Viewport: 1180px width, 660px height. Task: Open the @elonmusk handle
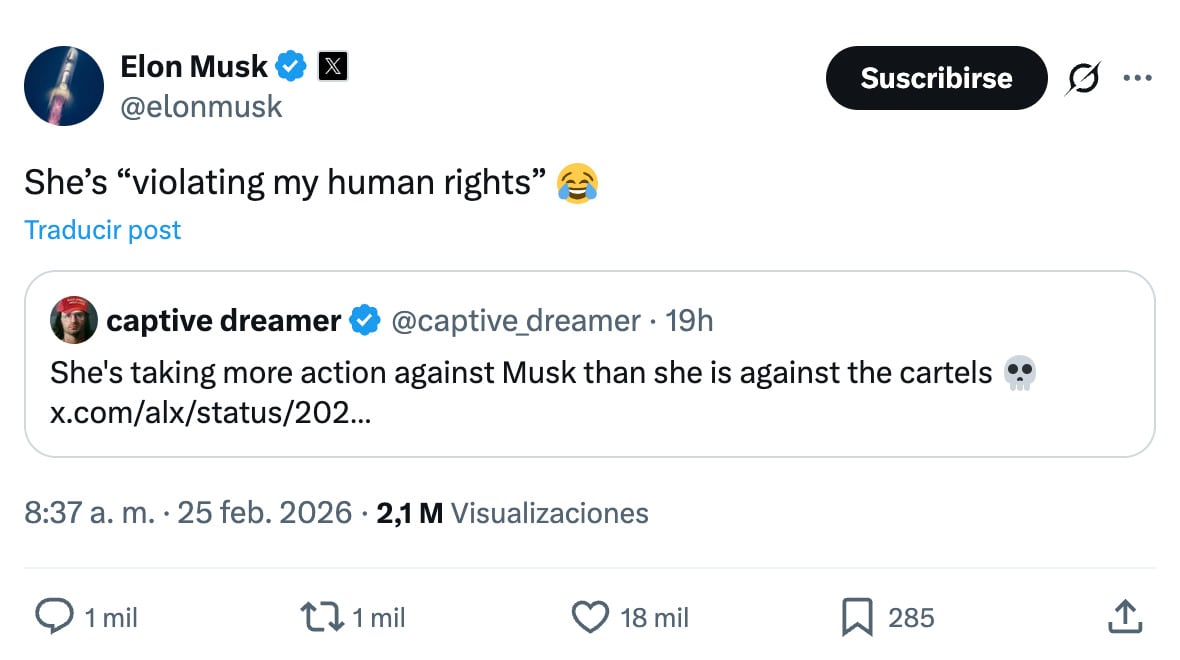[x=202, y=107]
